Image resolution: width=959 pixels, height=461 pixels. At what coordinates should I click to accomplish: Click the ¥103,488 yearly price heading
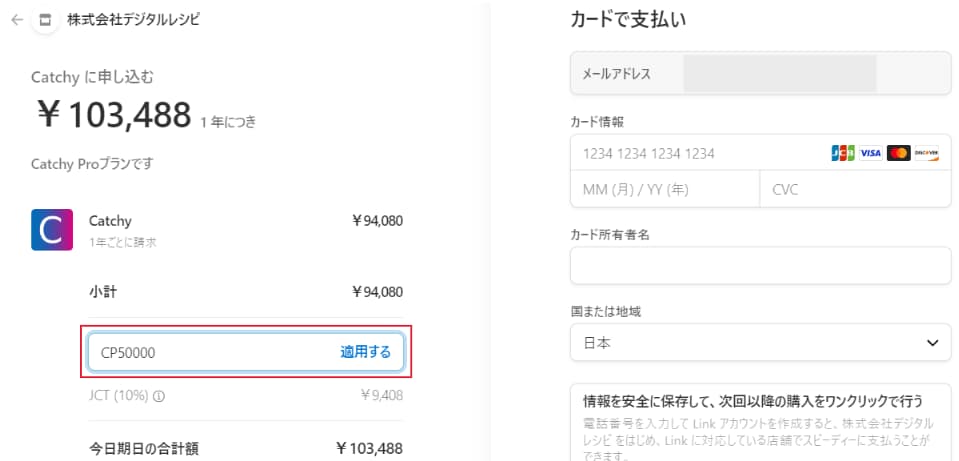(x=113, y=115)
